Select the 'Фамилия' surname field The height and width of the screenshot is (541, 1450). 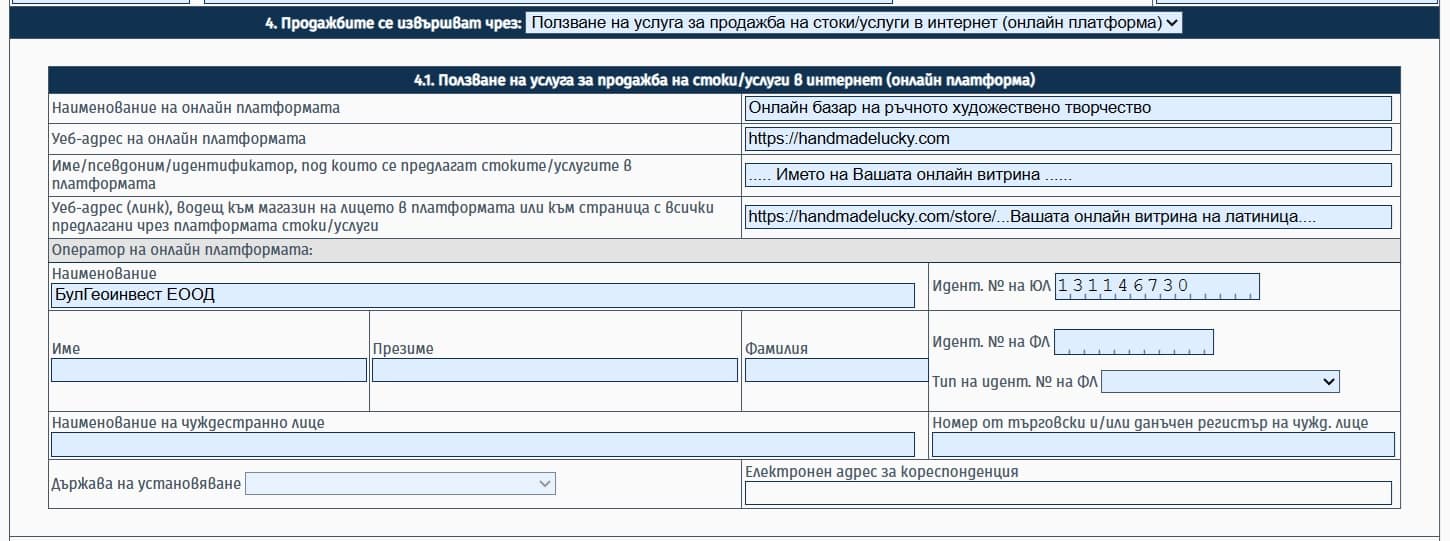click(836, 370)
